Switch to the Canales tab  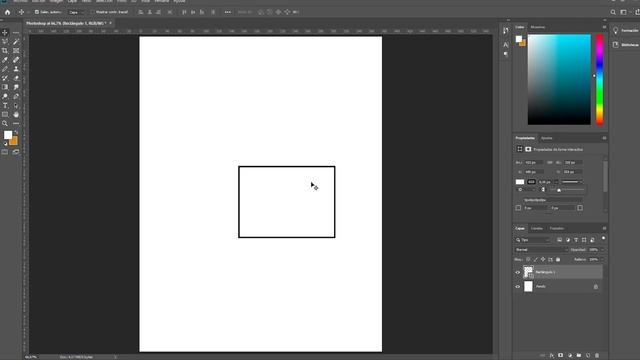[x=537, y=229]
